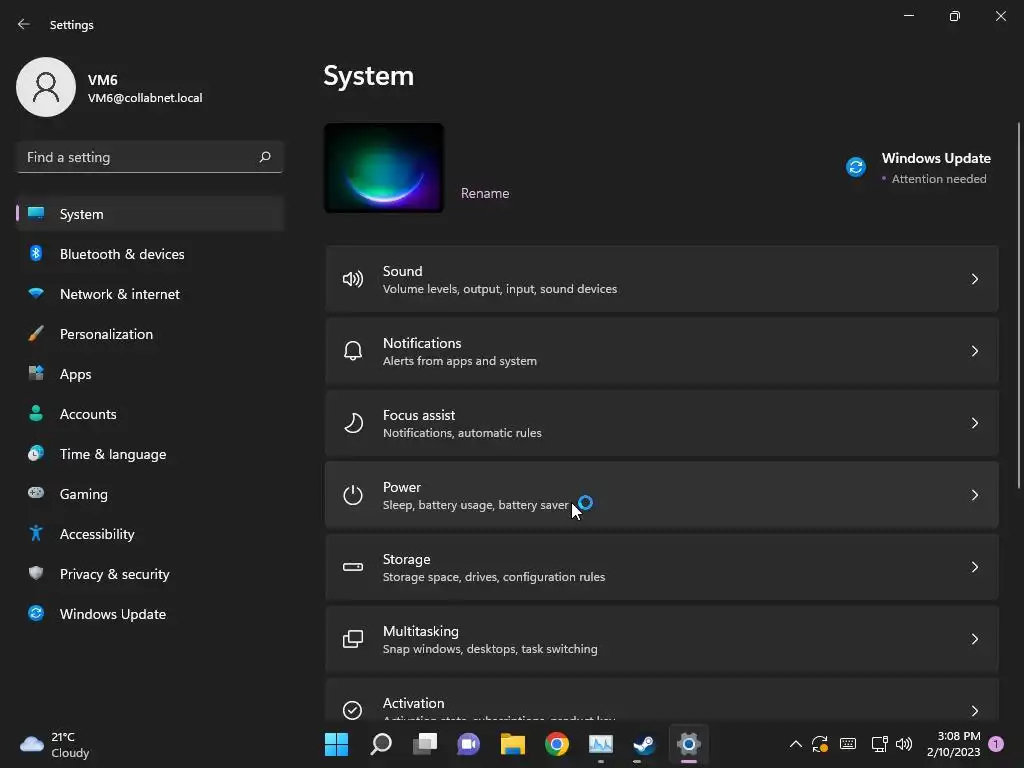Click the Focus assist moon icon
1024x768 pixels.
353,423
